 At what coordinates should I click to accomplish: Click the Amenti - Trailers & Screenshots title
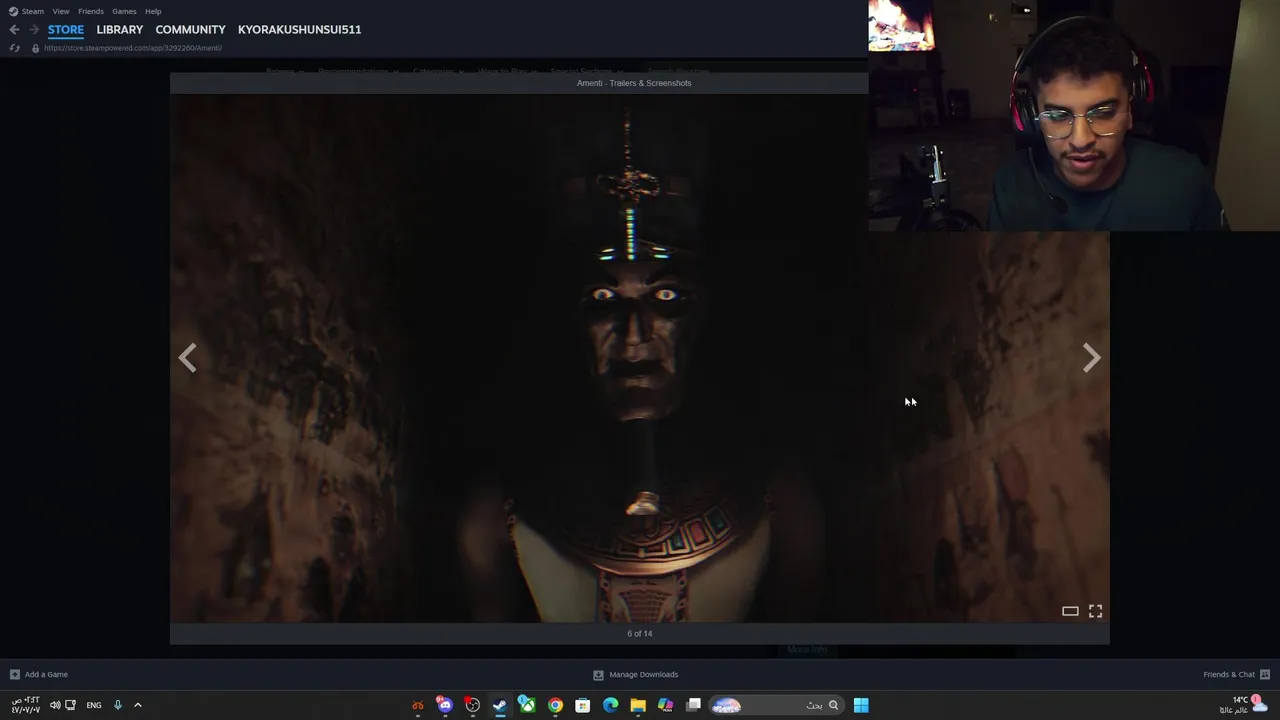634,83
